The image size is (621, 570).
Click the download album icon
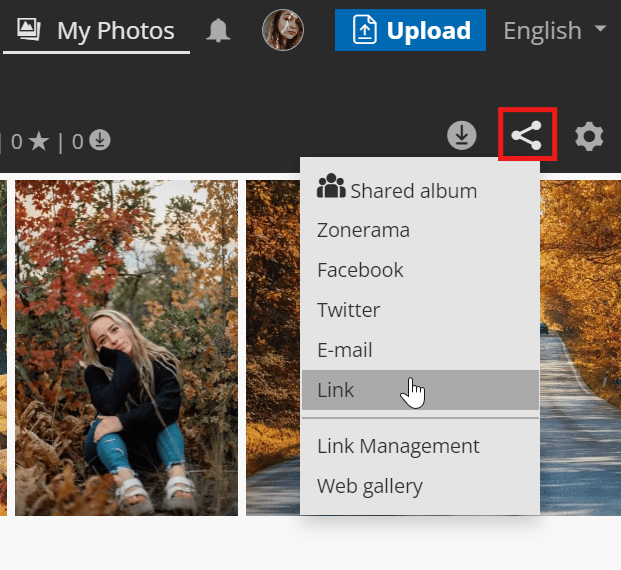point(461,136)
